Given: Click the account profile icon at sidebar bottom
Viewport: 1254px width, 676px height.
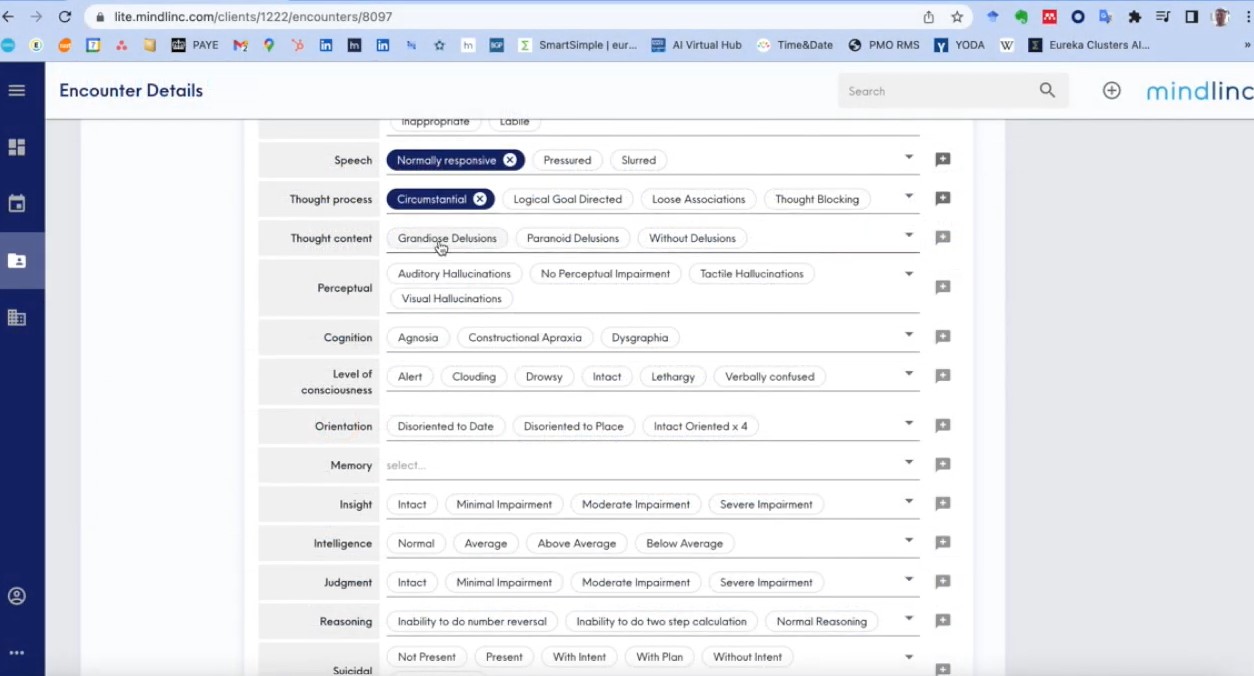Looking at the screenshot, I should (x=17, y=595).
